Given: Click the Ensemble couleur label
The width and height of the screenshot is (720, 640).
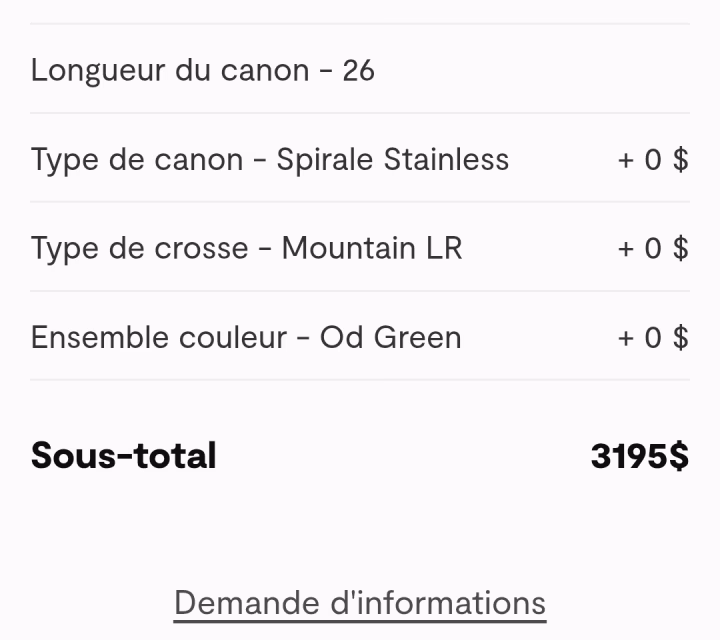Looking at the screenshot, I should [x=159, y=337].
